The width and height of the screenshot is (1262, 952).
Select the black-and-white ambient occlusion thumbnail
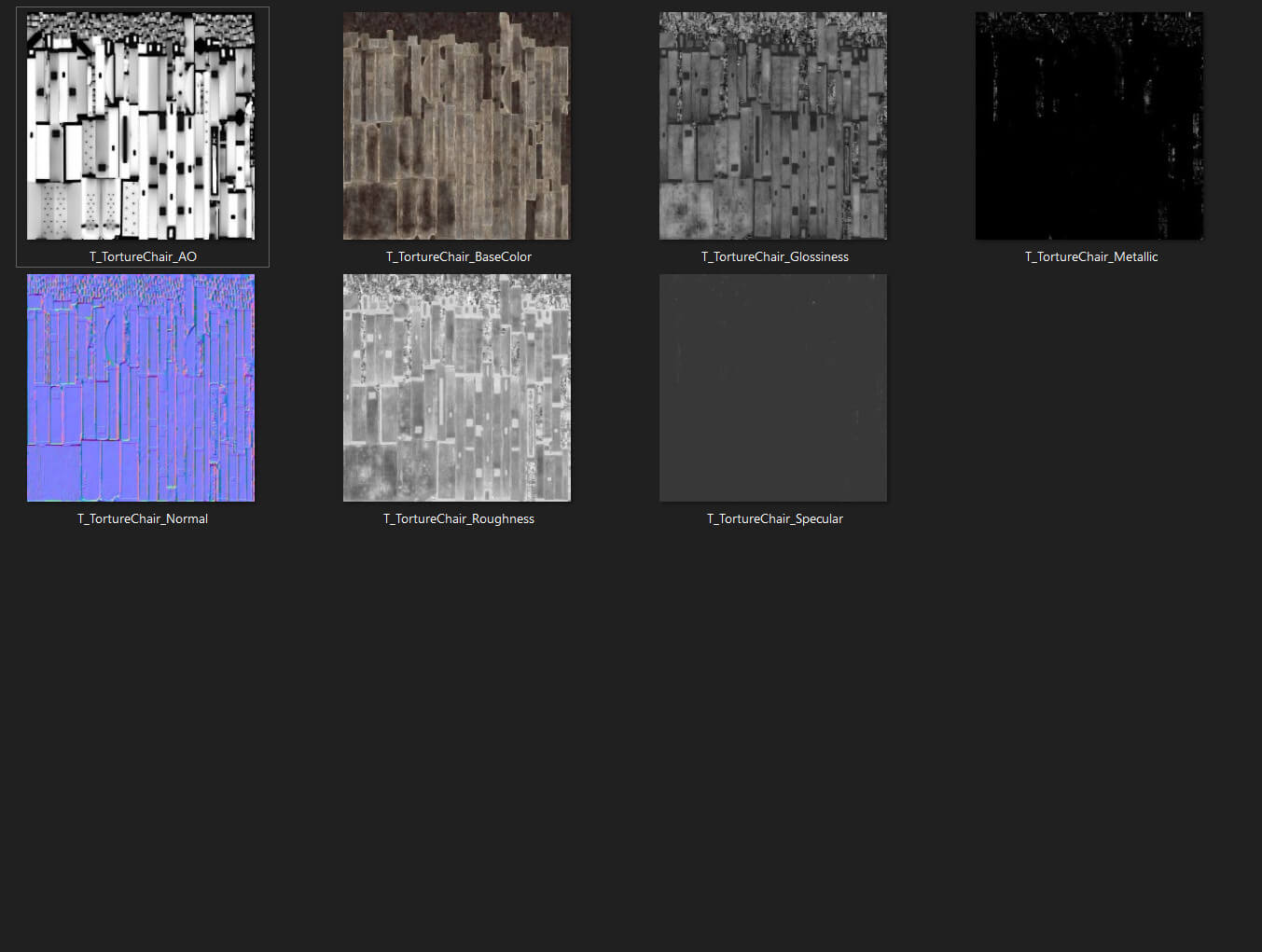click(x=141, y=126)
